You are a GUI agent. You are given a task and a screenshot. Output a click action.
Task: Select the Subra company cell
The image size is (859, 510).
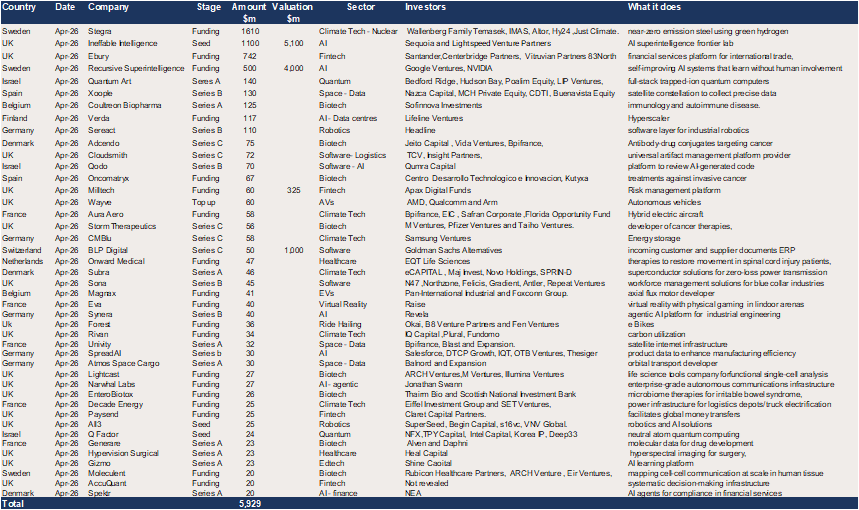click(99, 272)
